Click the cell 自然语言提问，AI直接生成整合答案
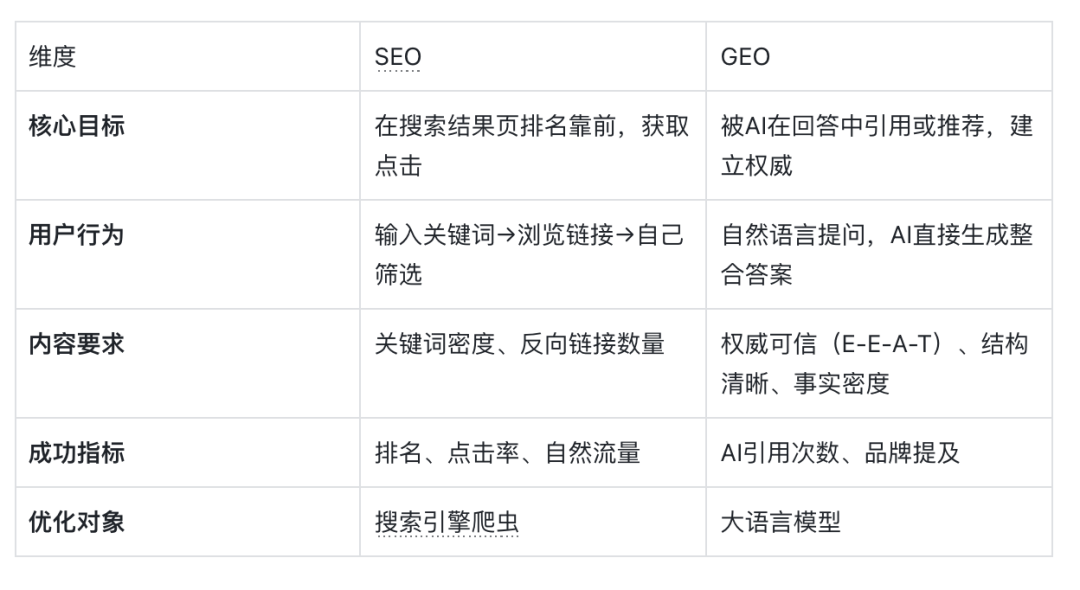 [x=879, y=254]
